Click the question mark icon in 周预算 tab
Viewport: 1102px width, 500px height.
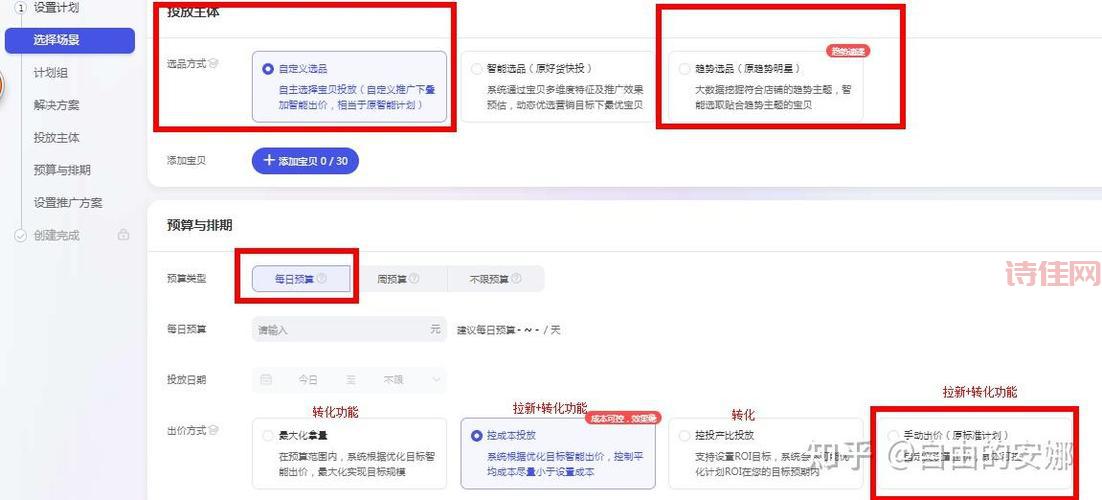(x=414, y=278)
